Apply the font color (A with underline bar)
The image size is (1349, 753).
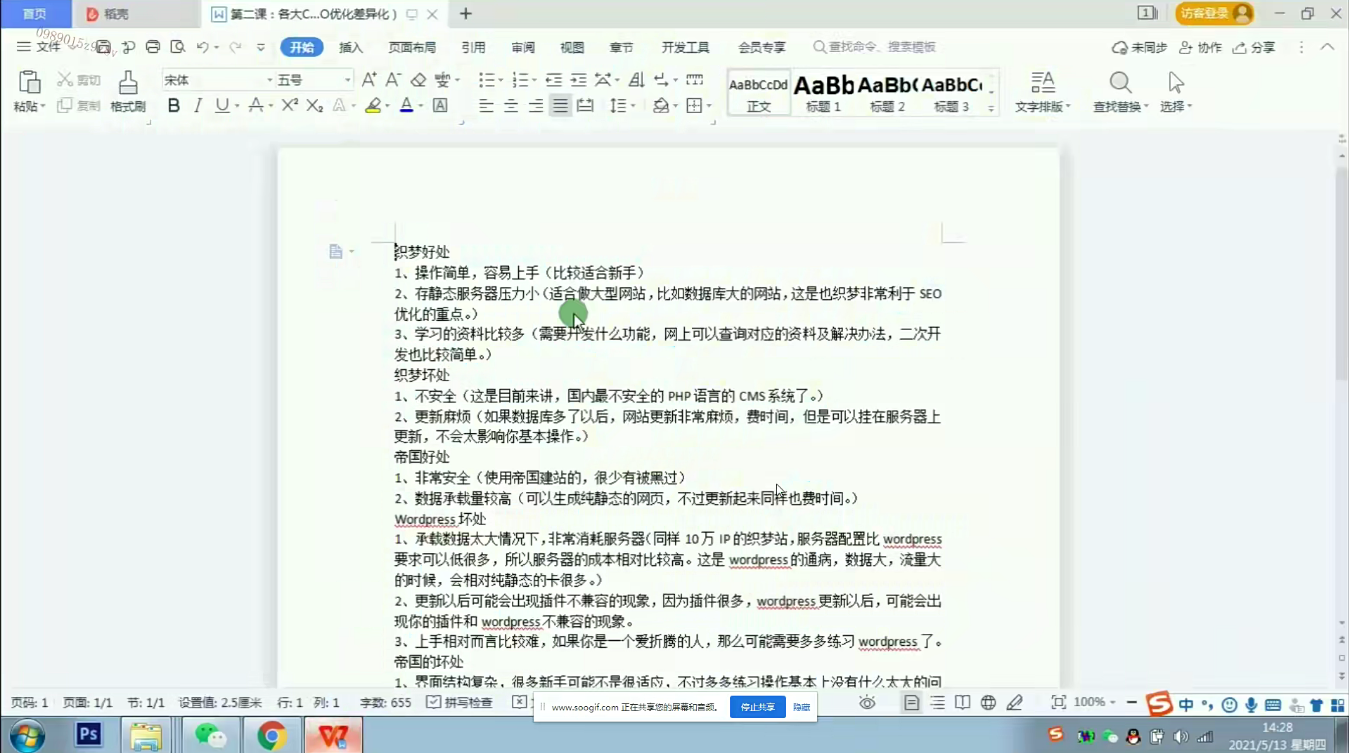pos(406,106)
